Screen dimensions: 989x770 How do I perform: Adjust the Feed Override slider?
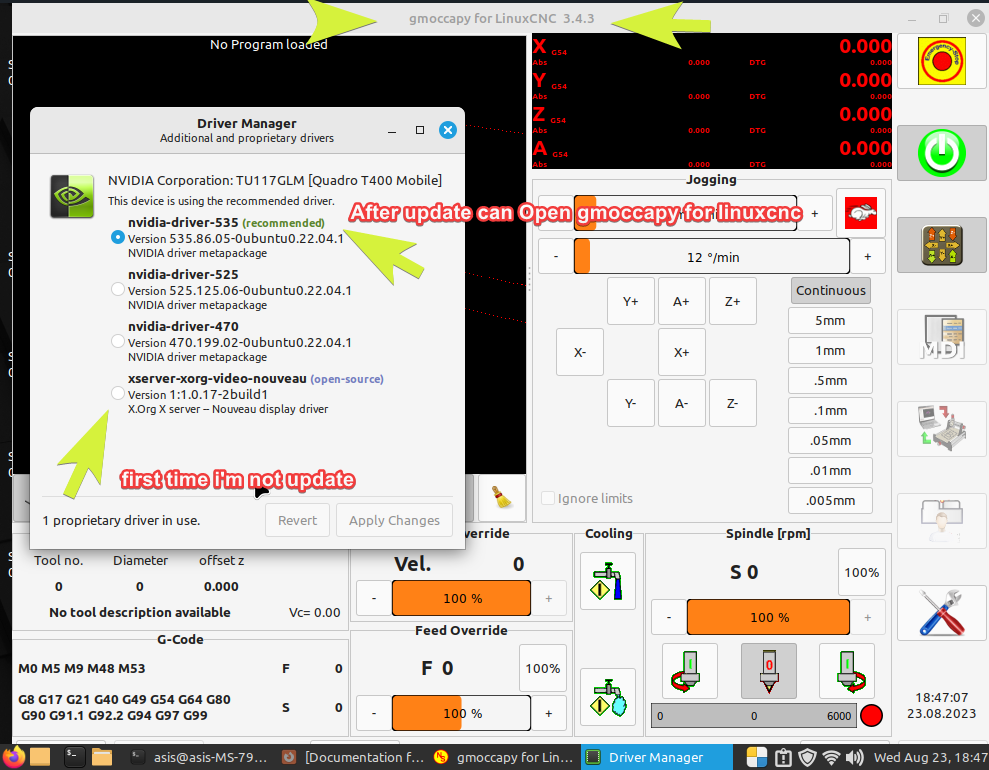click(461, 713)
